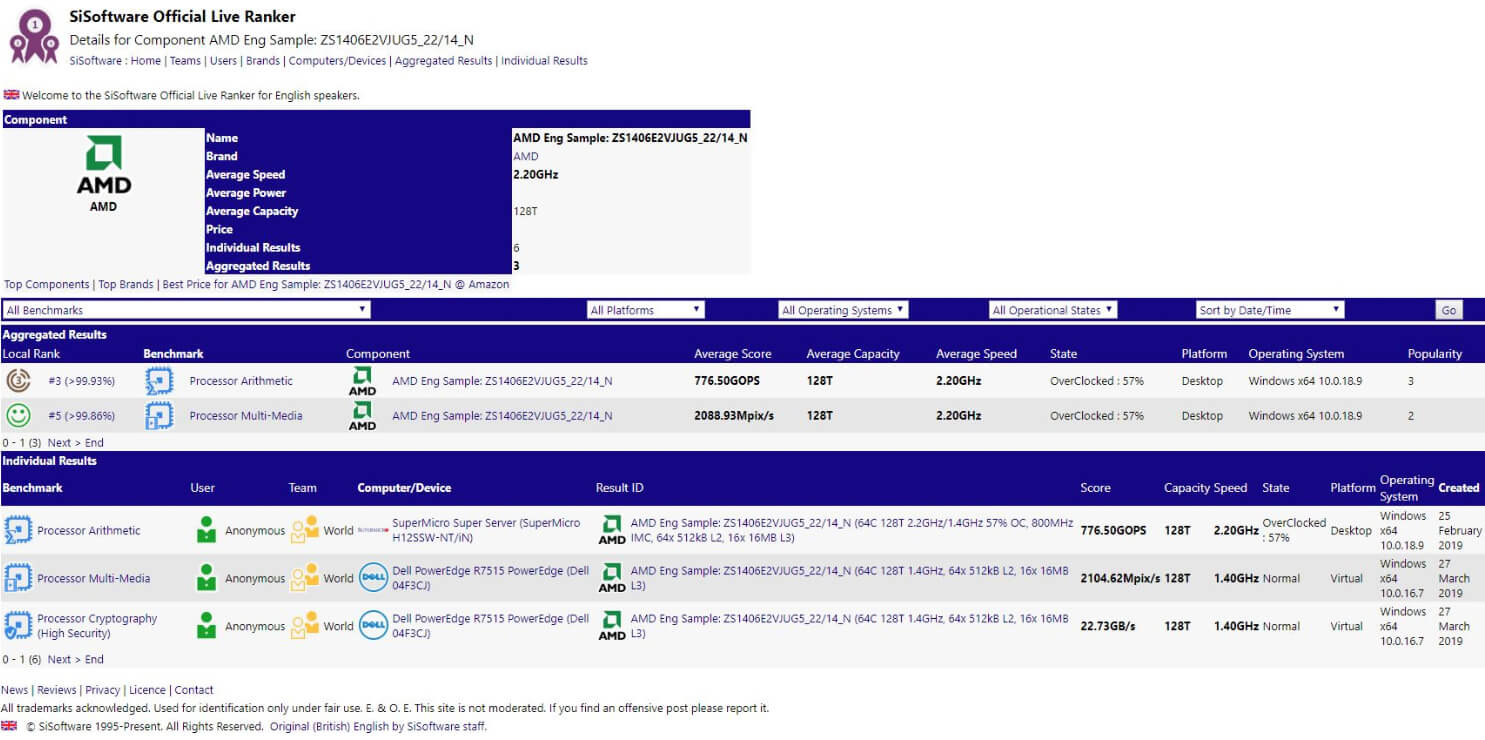Screen dimensions: 1485x740
Task: Click the large AMD component logo
Action: coord(104,166)
